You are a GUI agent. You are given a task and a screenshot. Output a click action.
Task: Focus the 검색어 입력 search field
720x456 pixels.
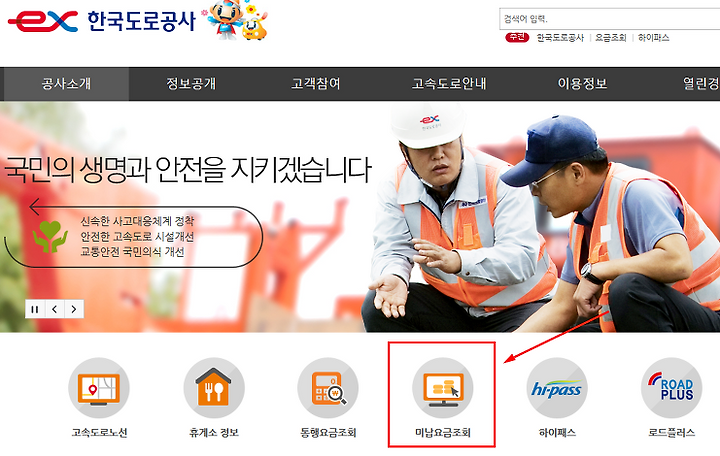(x=609, y=19)
